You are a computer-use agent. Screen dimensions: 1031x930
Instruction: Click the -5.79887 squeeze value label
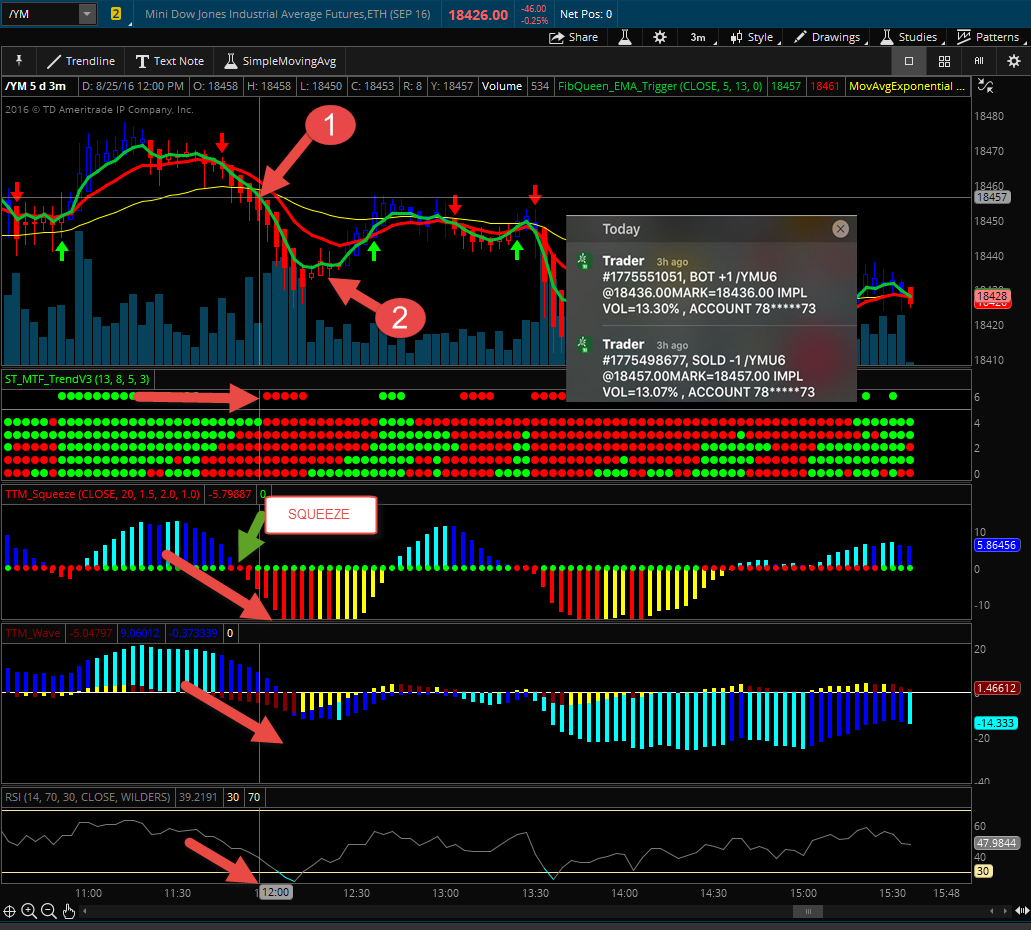[230, 494]
